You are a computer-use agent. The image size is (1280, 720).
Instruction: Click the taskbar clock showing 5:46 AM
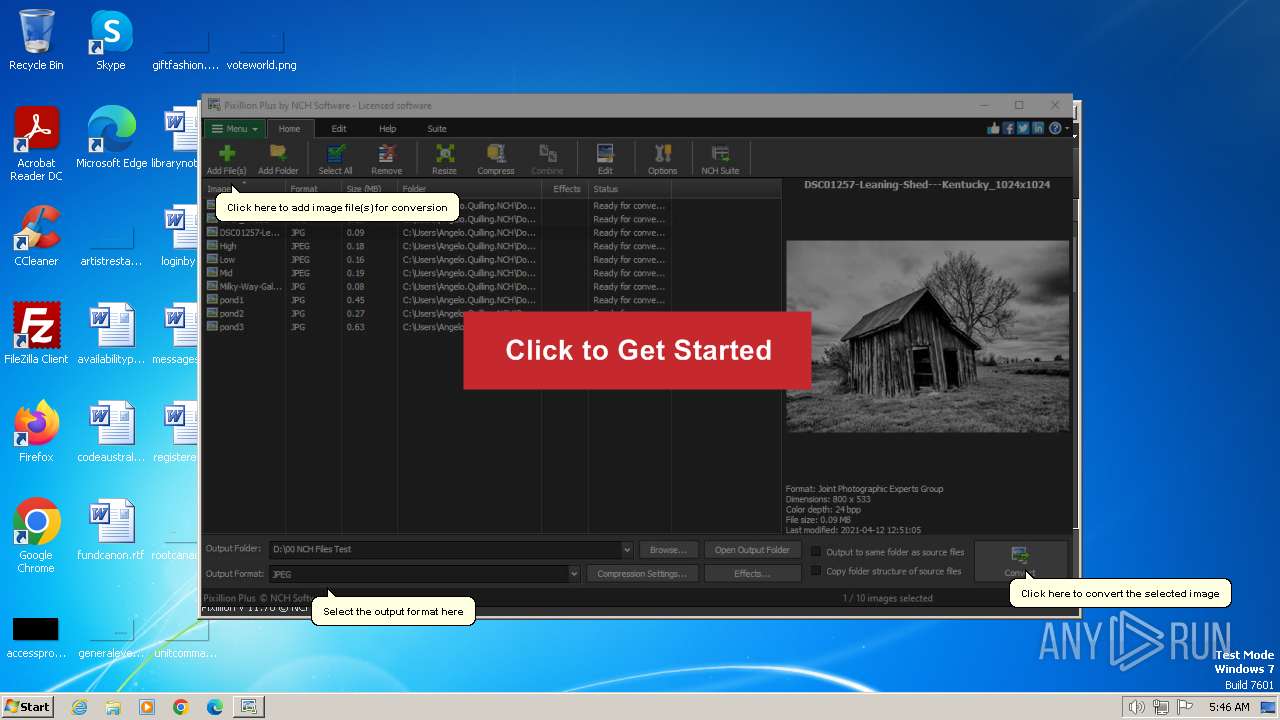pos(1228,707)
